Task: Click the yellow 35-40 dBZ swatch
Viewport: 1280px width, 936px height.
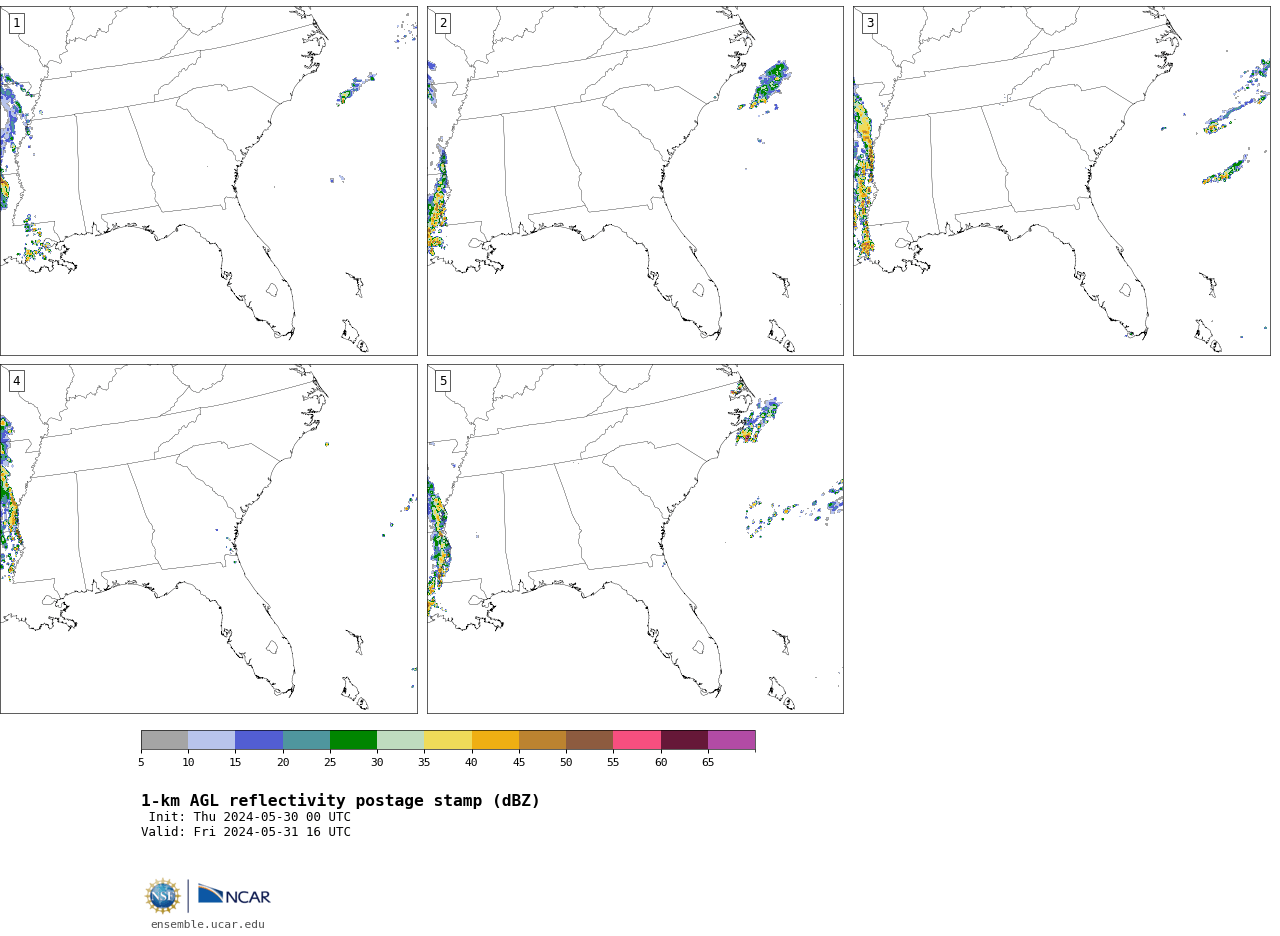Action: click(x=448, y=740)
